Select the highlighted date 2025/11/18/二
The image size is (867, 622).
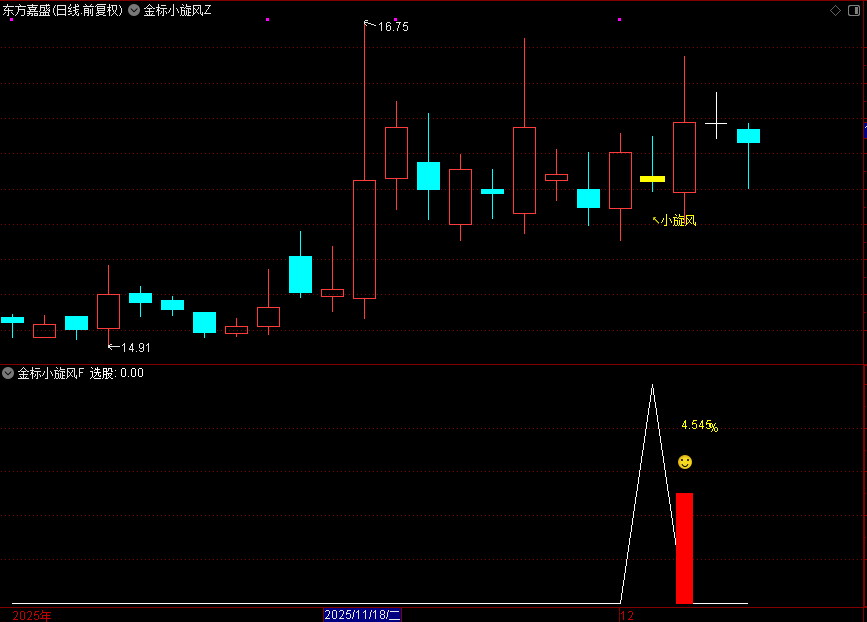362,614
